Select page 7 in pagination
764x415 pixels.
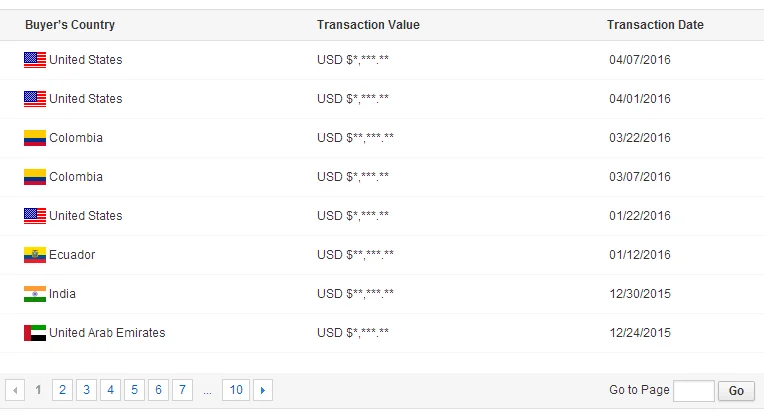pyautogui.click(x=183, y=391)
